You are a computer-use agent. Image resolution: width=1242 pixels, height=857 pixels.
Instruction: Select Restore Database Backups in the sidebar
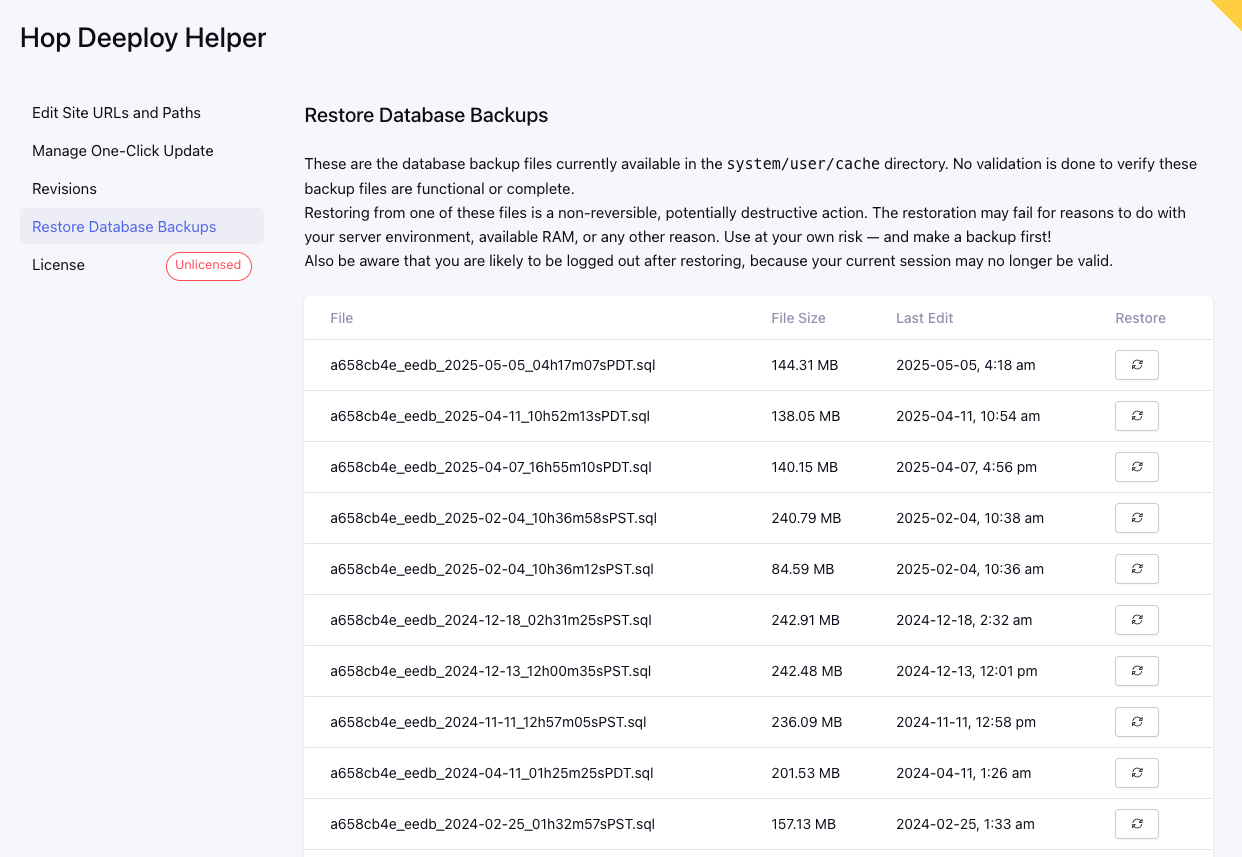click(124, 227)
